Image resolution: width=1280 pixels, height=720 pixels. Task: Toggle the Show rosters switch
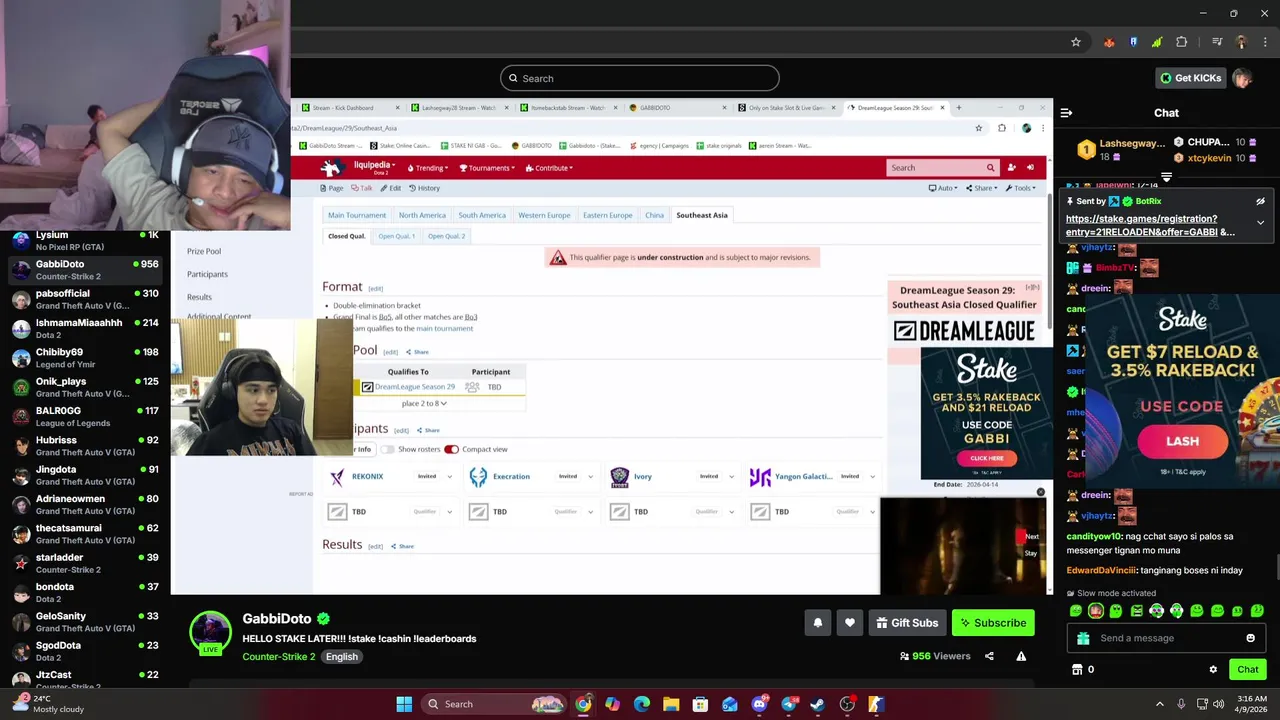387,449
